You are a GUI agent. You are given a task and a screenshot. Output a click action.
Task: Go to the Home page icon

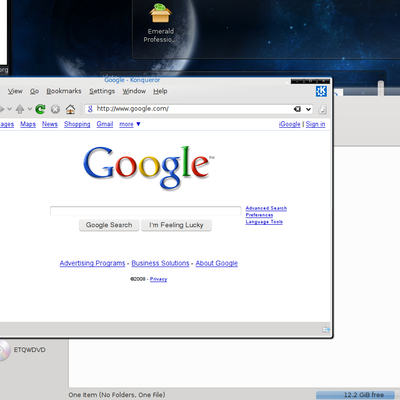(70, 109)
